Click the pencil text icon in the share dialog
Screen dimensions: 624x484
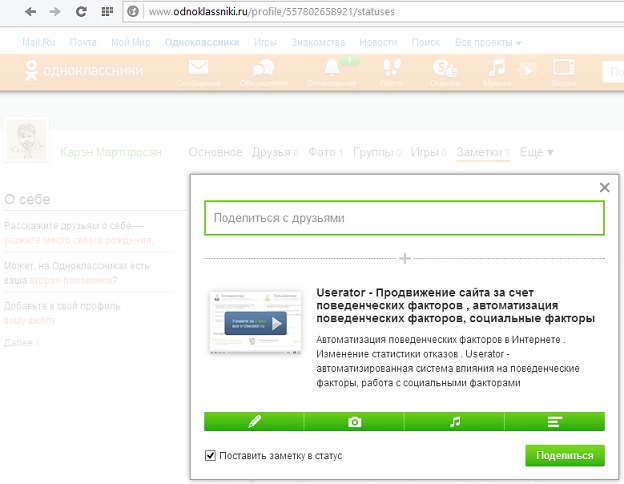(x=254, y=422)
